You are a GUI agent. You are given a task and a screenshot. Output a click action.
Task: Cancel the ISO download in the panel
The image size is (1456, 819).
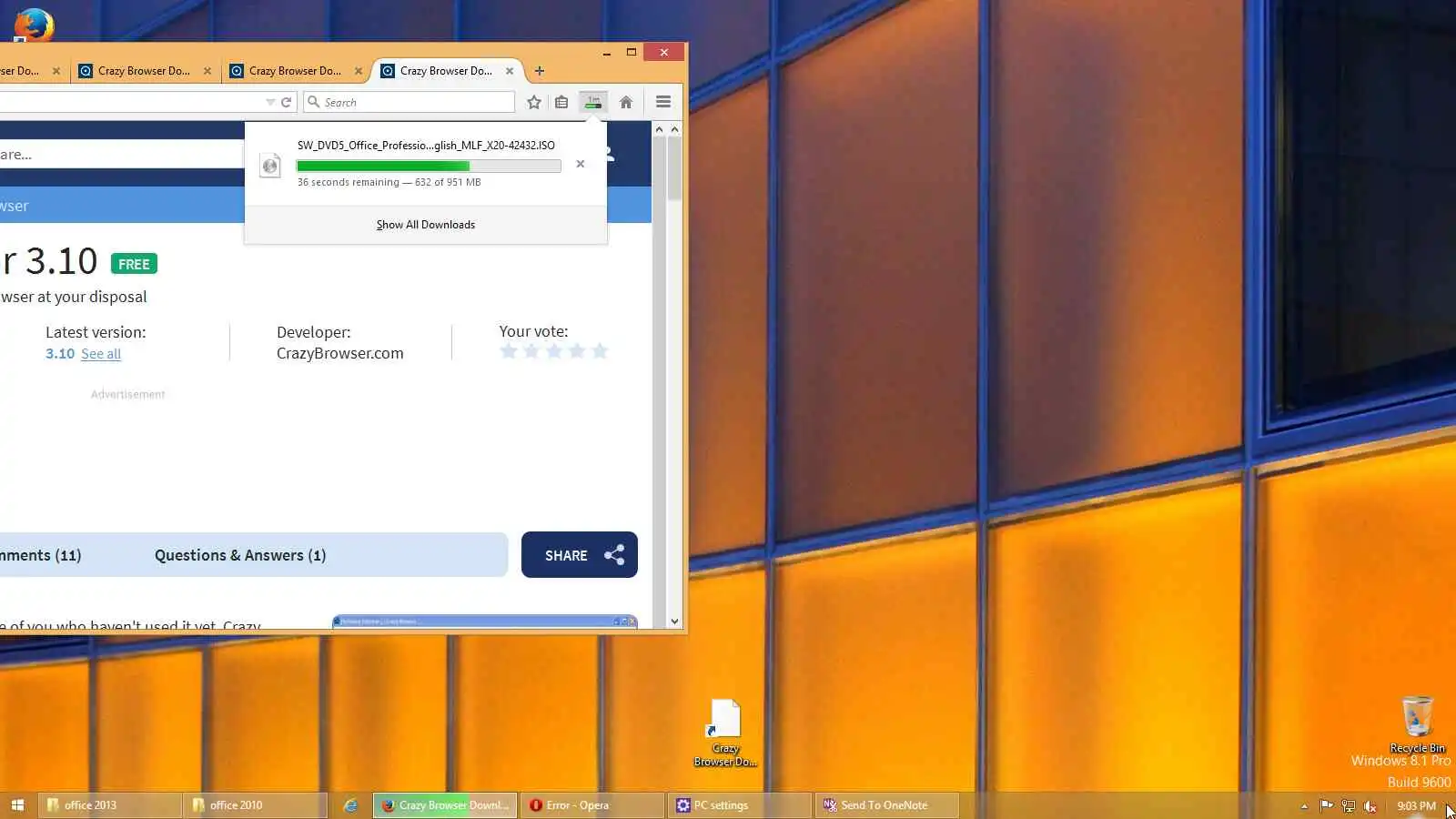[x=581, y=164]
